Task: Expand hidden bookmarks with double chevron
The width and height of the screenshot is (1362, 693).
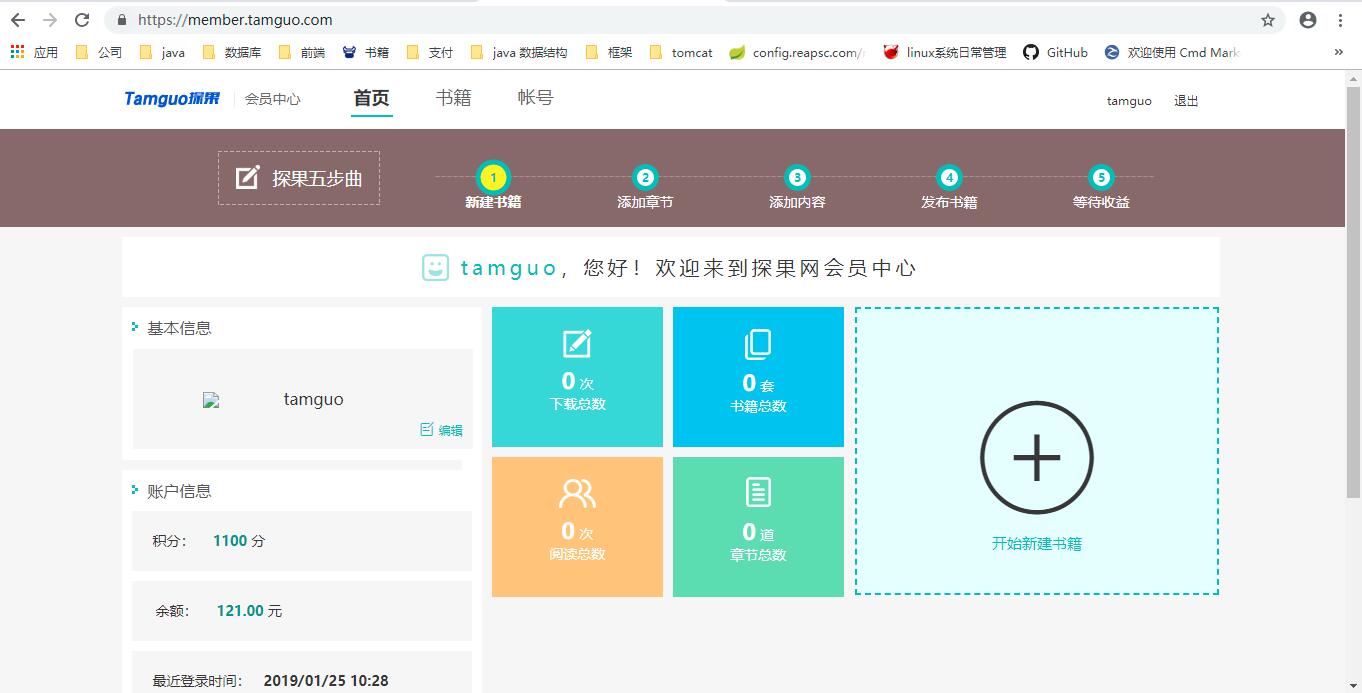Action: (1339, 52)
